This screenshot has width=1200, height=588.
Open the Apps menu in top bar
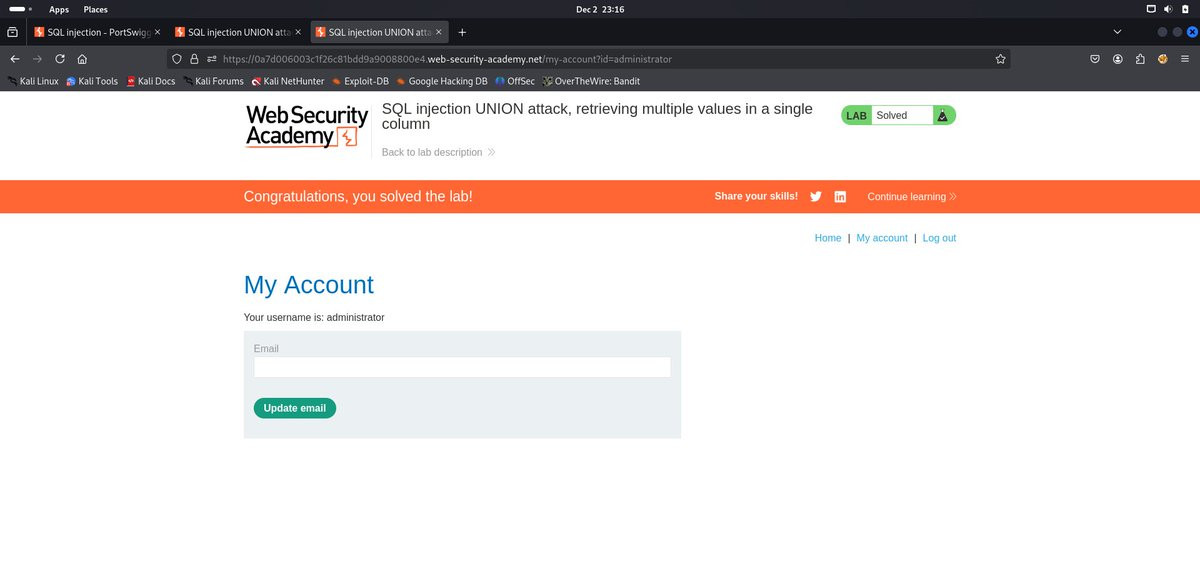click(59, 9)
